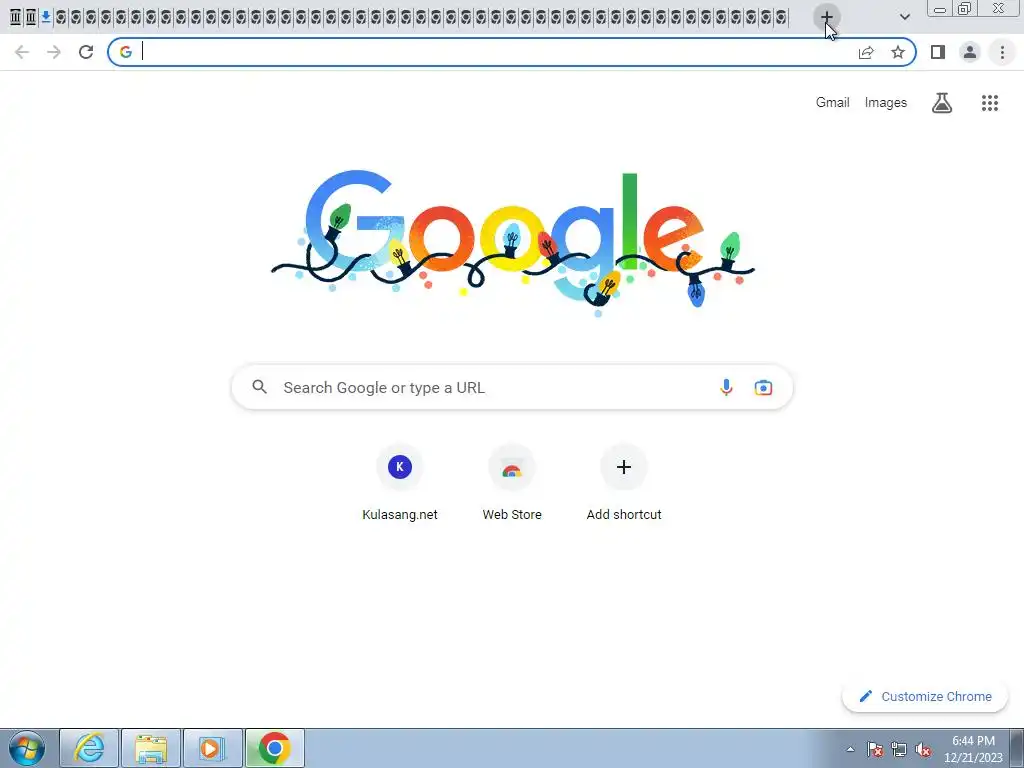The height and width of the screenshot is (768, 1024).
Task: Click the muted volume tray icon
Action: coord(923,749)
